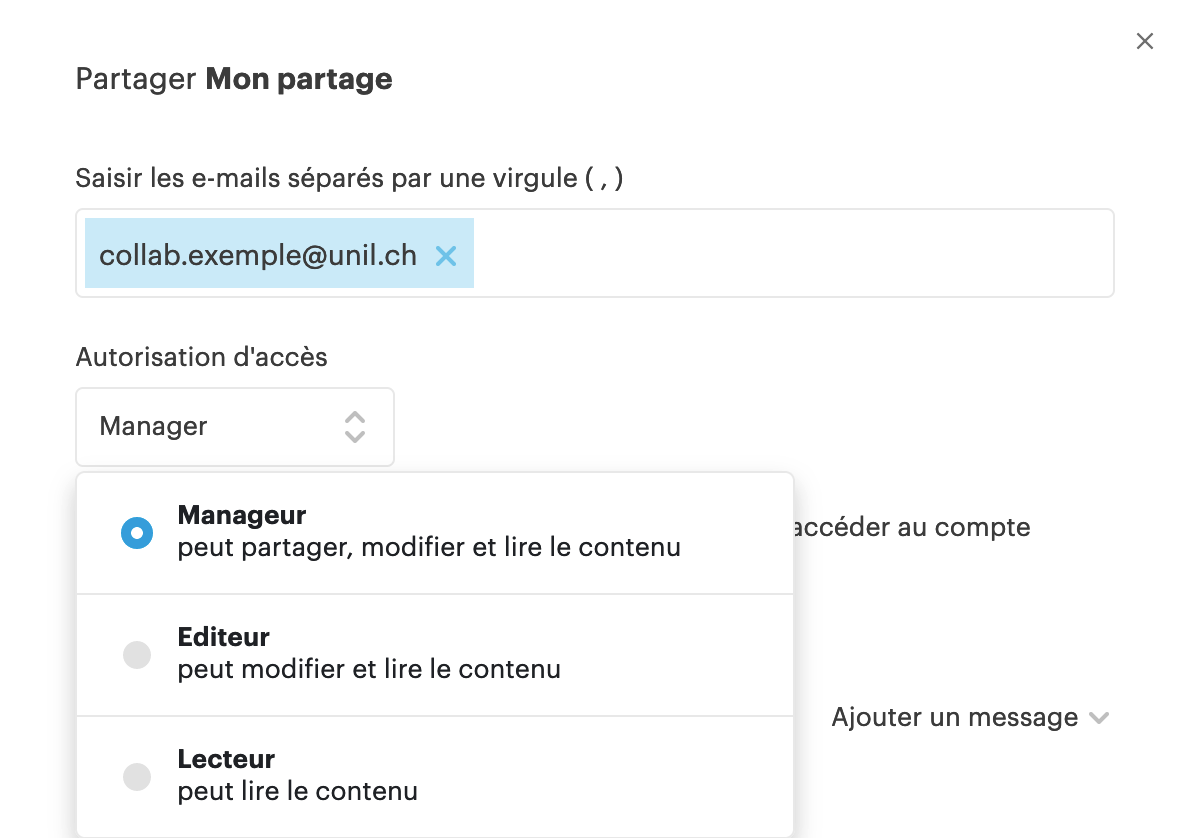Click the Ajouter un message link
Viewport: 1186px width, 838px height.
[x=954, y=718]
